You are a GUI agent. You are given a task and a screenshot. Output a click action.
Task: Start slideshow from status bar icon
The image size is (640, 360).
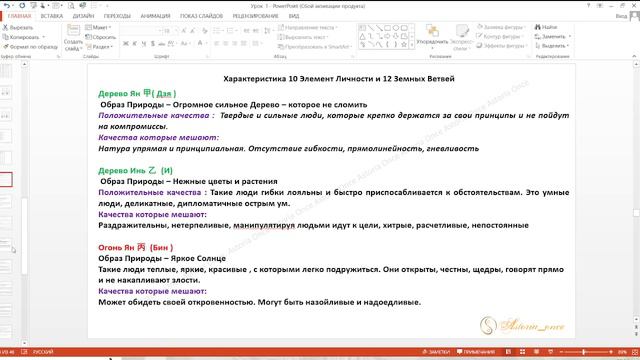pos(550,352)
